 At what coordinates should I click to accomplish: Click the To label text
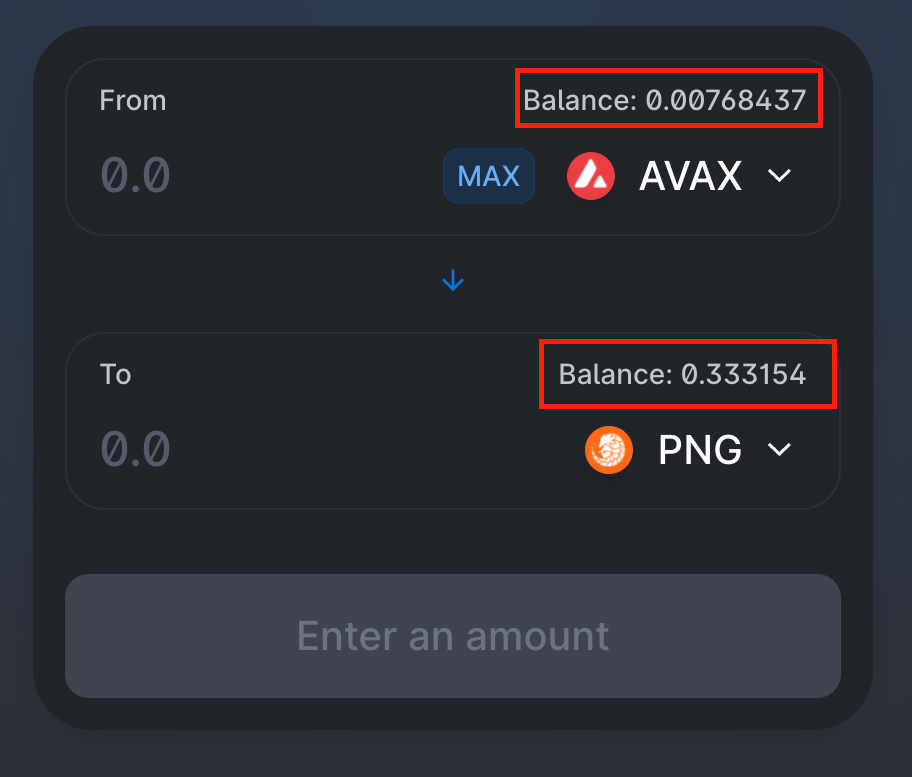tap(115, 374)
